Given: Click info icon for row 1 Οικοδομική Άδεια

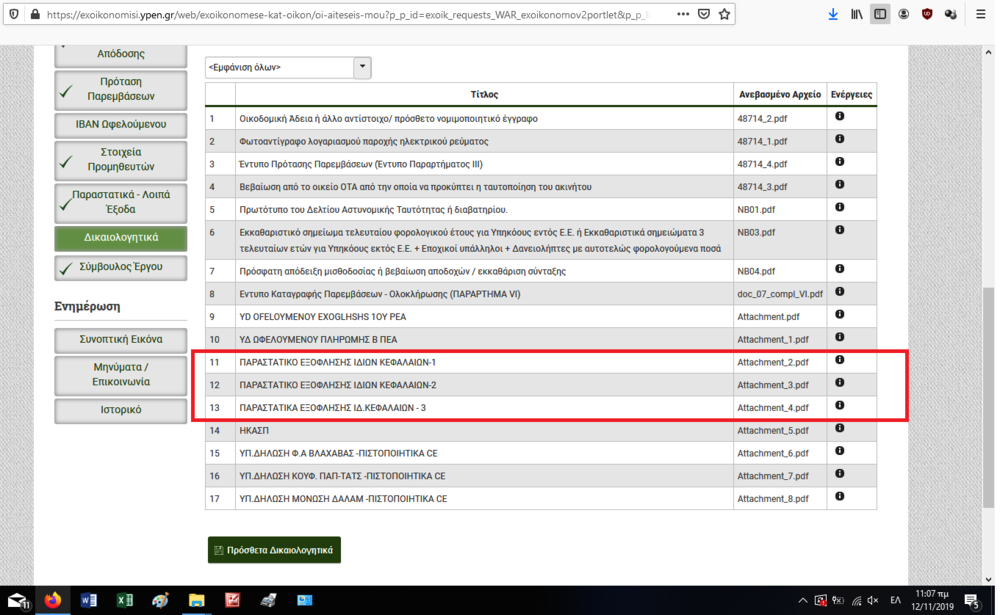Looking at the screenshot, I should point(840,117).
